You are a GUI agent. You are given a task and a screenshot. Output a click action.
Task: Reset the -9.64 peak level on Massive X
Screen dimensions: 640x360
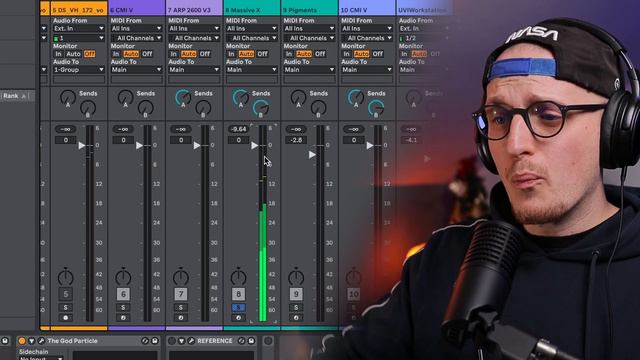(238, 129)
